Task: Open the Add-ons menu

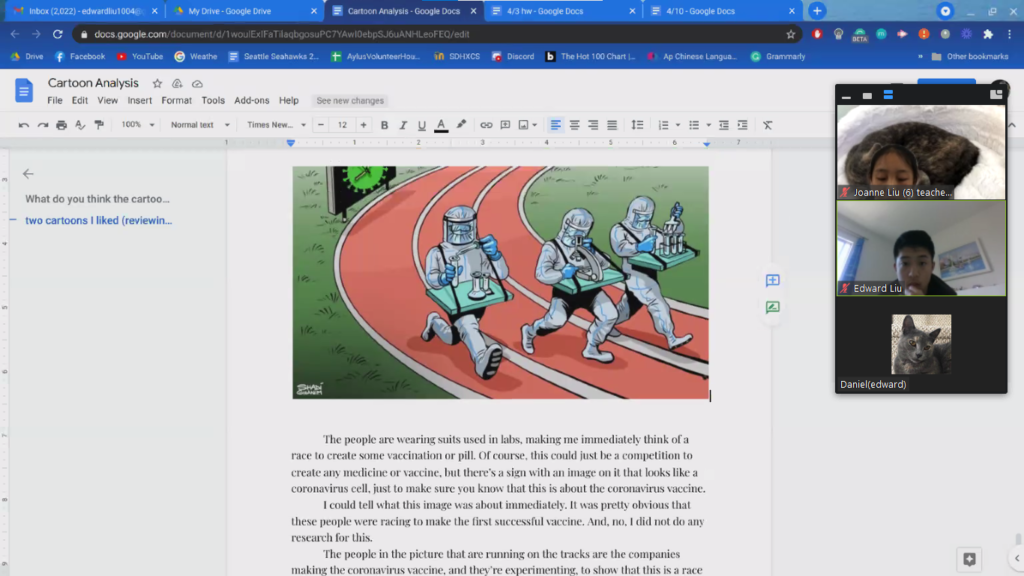Action: [251, 101]
